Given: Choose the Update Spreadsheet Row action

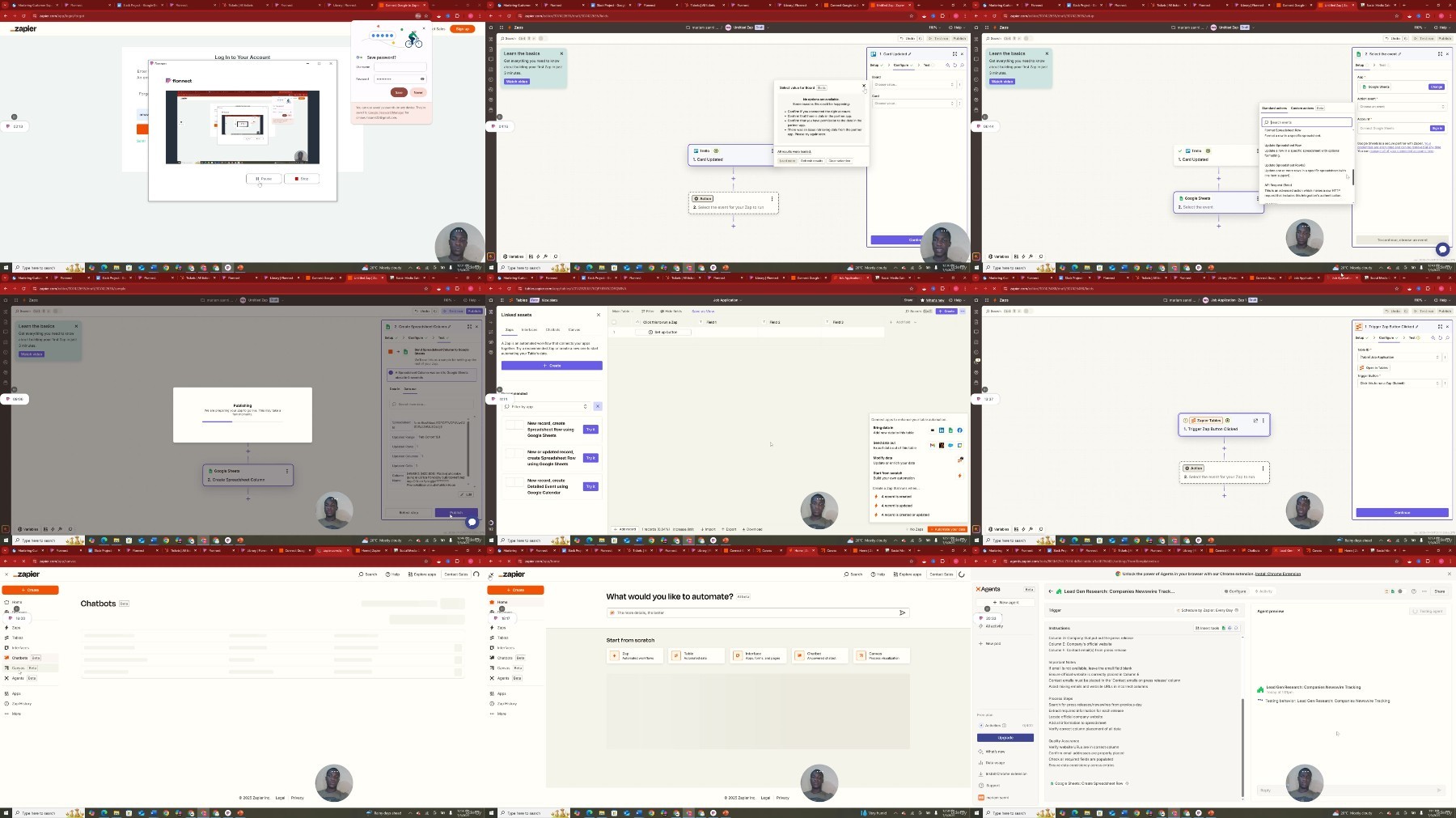Looking at the screenshot, I should click(x=1304, y=150).
